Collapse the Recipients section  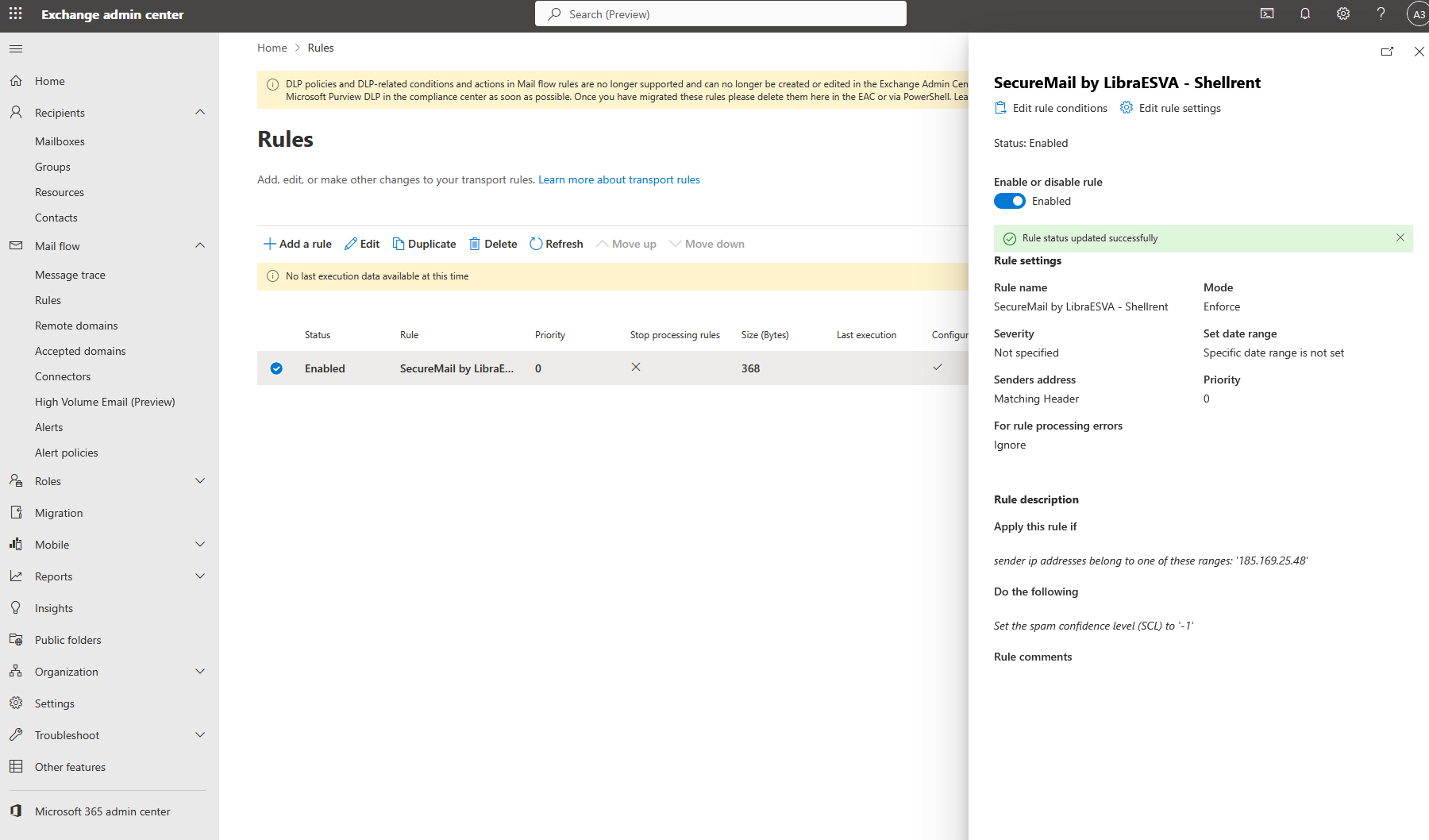(x=200, y=113)
